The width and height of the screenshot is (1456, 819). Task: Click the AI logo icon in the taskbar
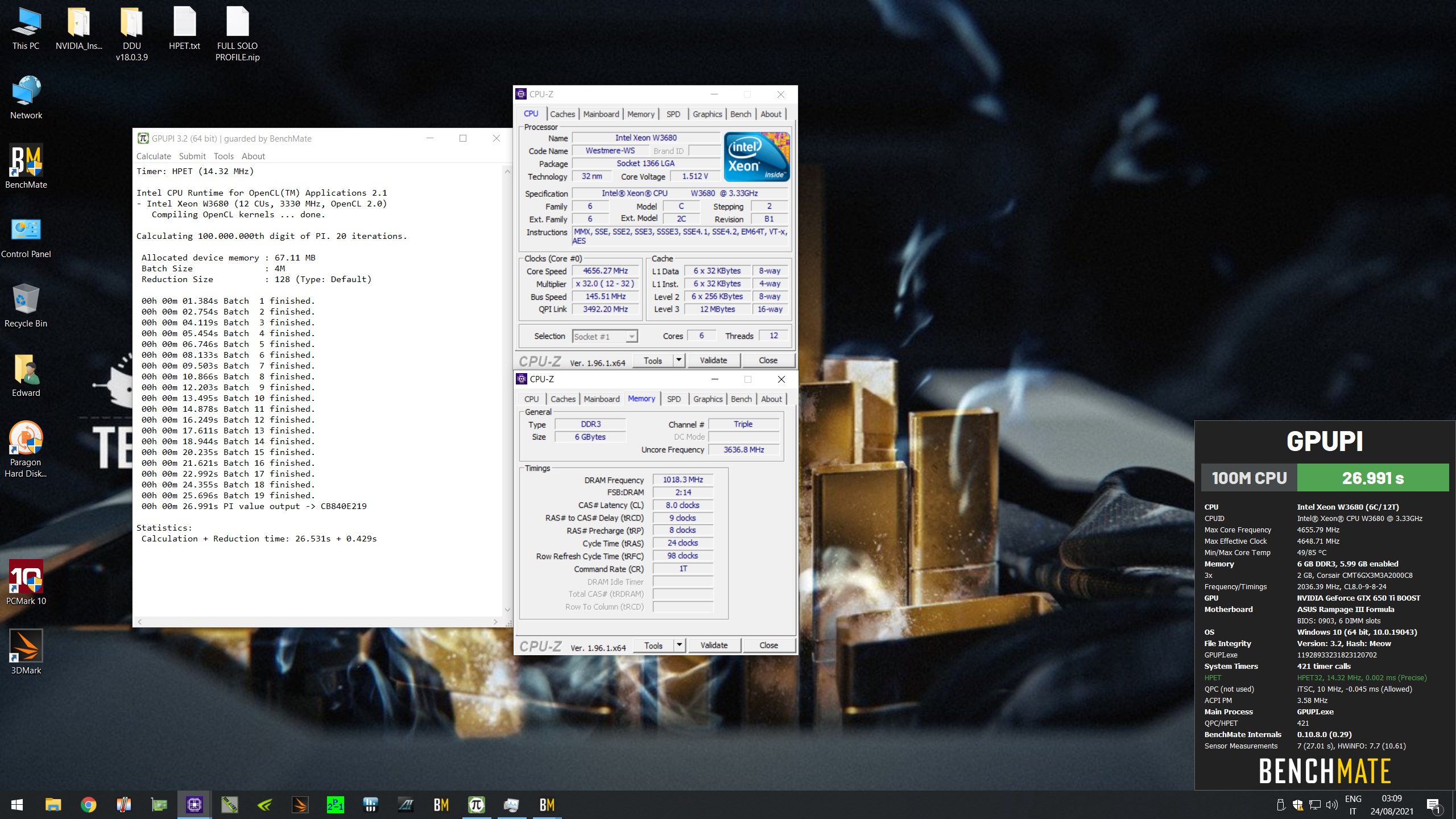pos(406,804)
